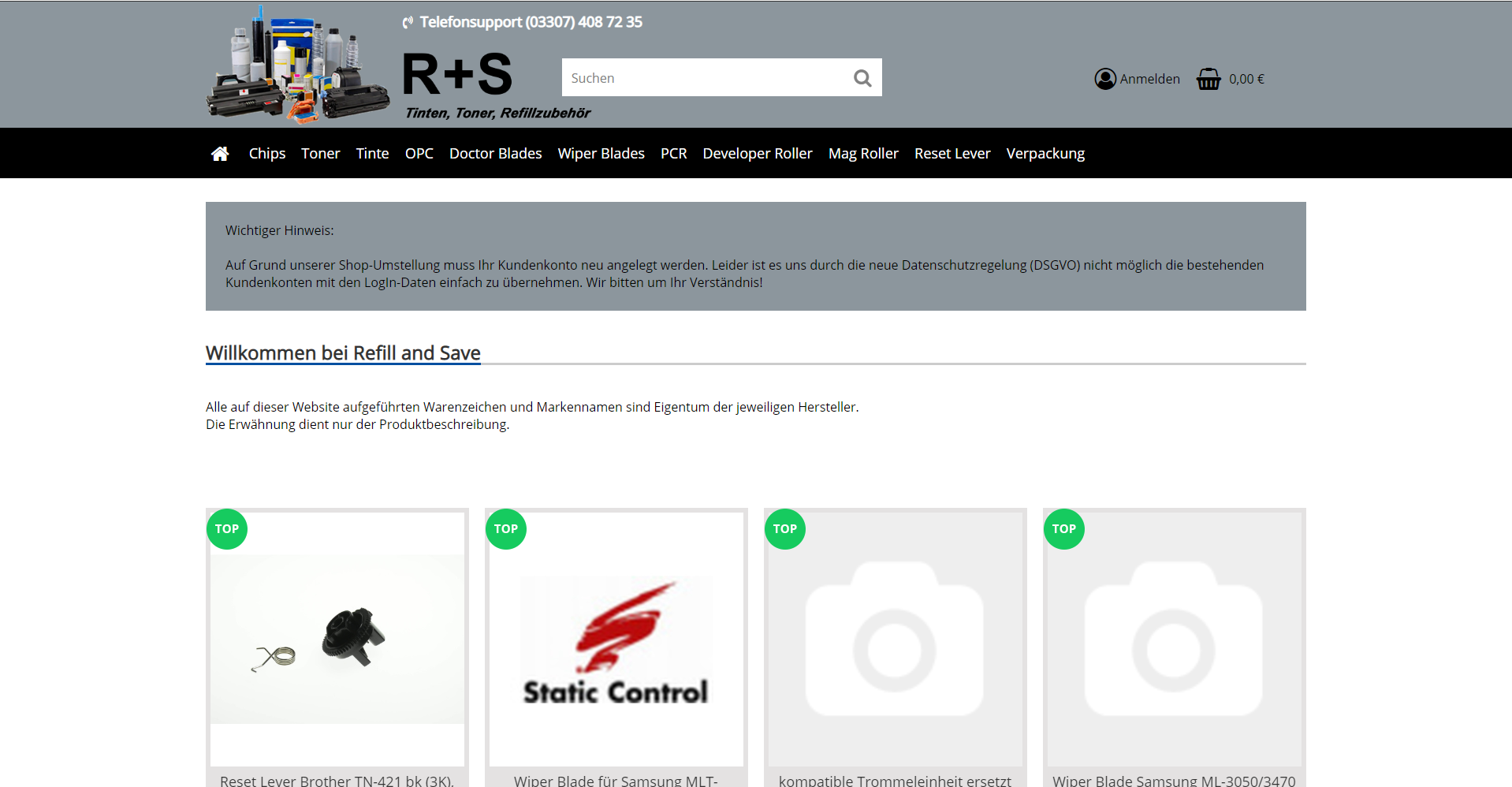Open the shopping basket icon
Screen dimensions: 1512x787
[1208, 79]
